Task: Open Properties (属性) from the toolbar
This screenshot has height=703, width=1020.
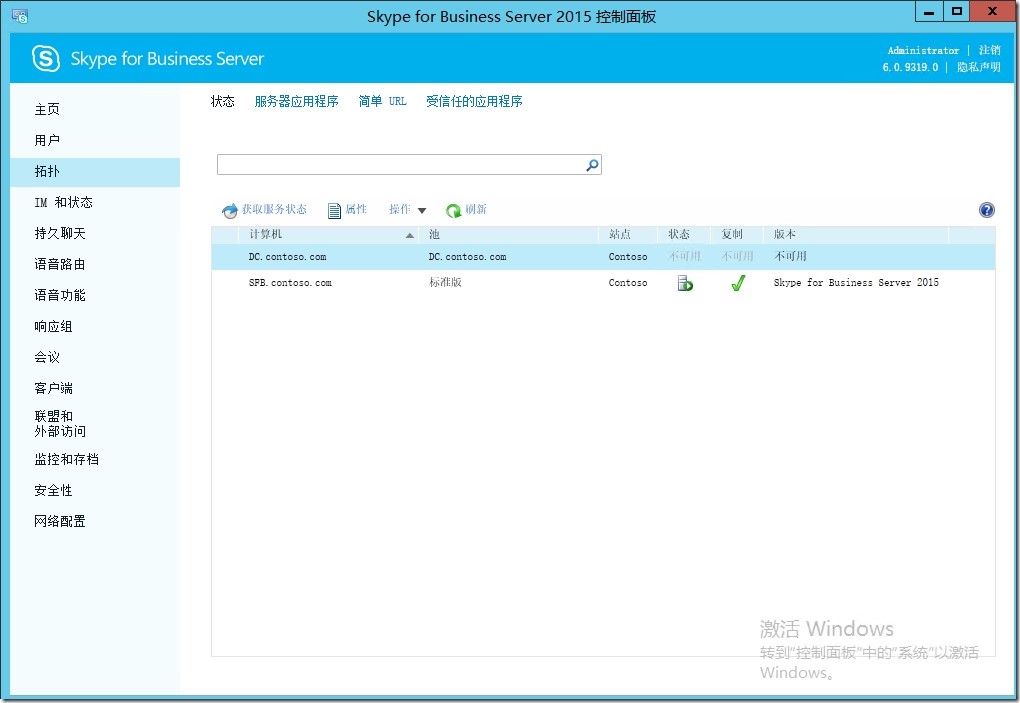Action: (347, 209)
